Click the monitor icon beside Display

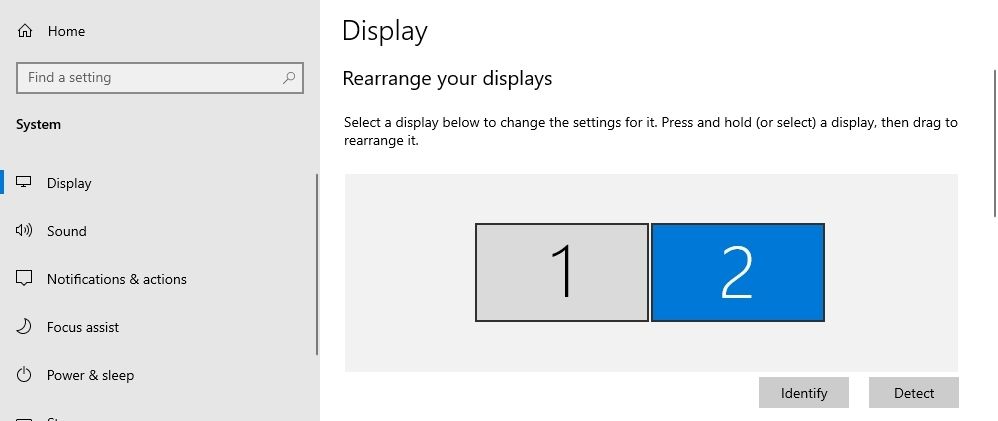[x=25, y=183]
